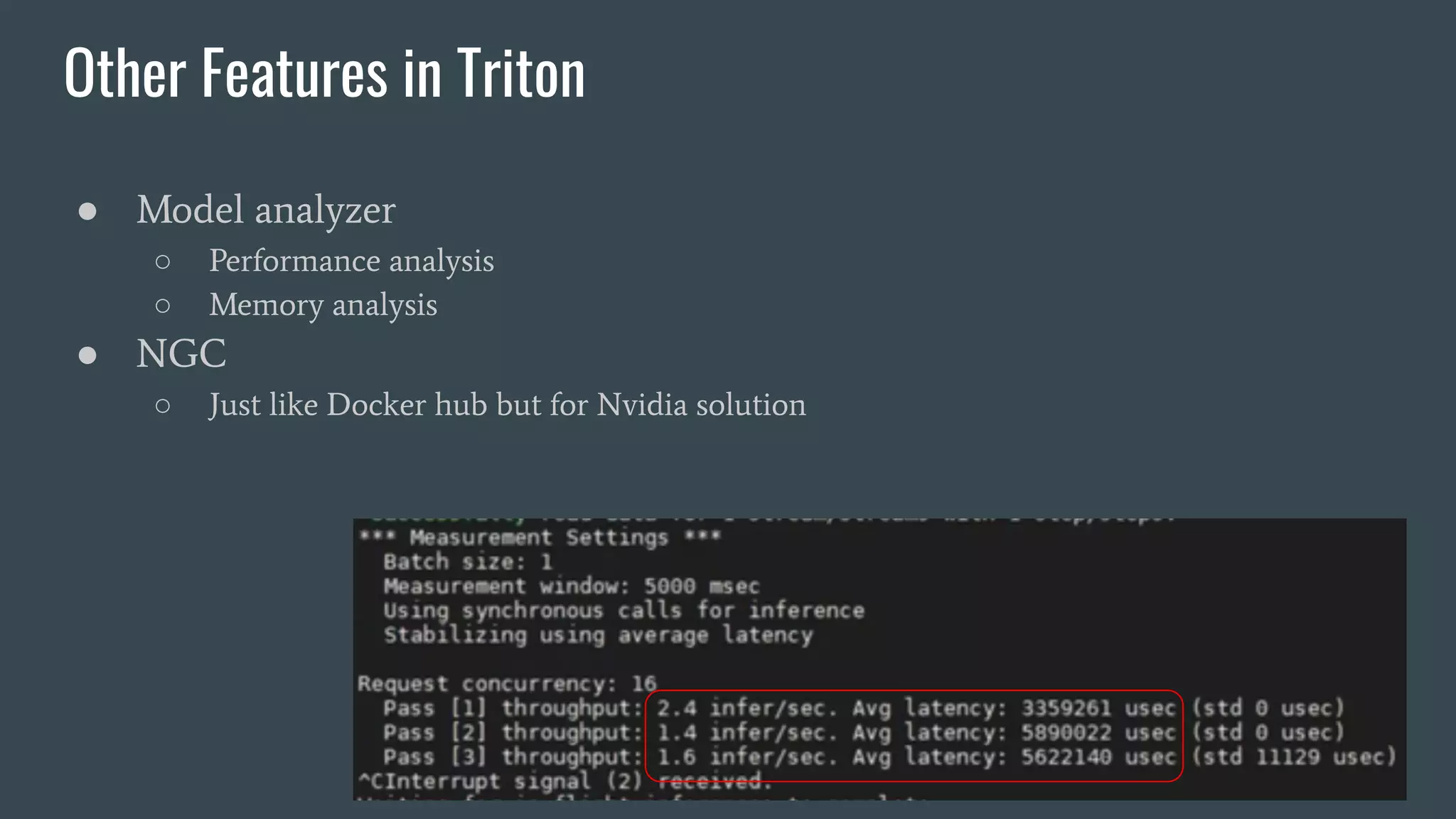1456x819 pixels.
Task: Click the "3359261 usec" latency value
Action: tap(1098, 709)
